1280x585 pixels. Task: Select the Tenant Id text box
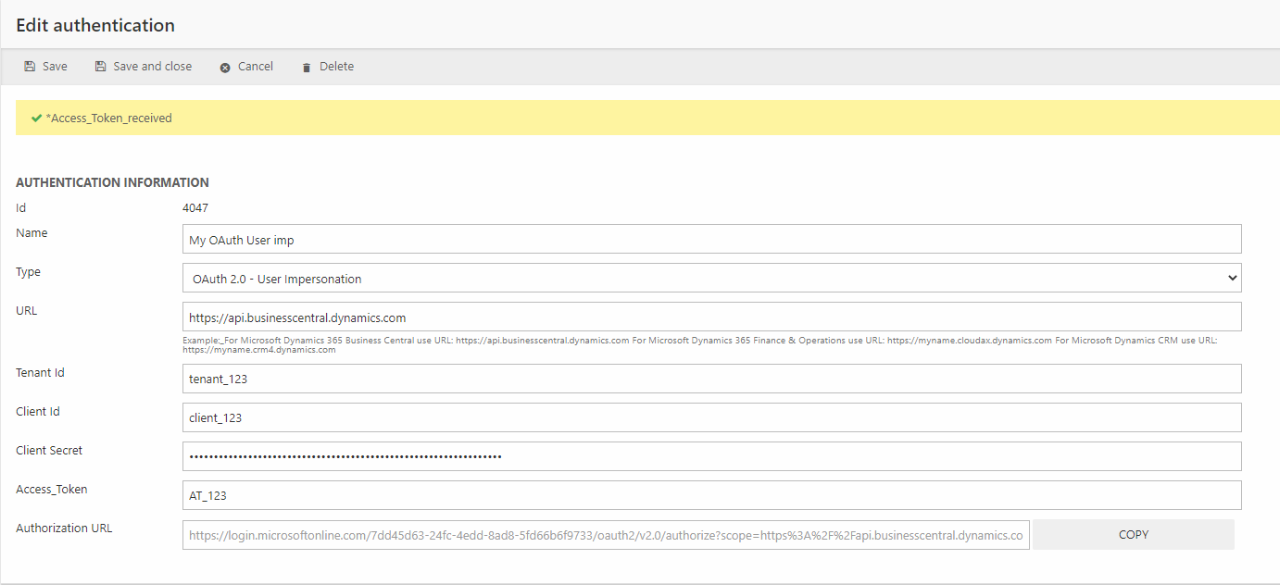[711, 379]
